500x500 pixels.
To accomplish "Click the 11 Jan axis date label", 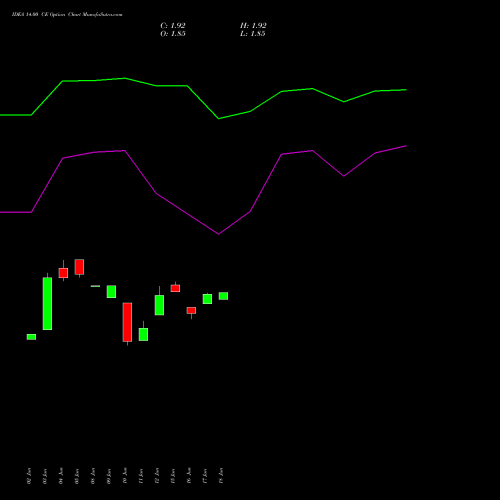I will (x=141, y=476).
